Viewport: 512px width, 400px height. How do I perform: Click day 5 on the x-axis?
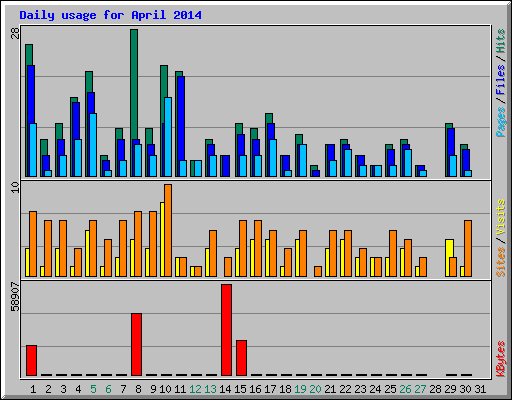coord(93,389)
